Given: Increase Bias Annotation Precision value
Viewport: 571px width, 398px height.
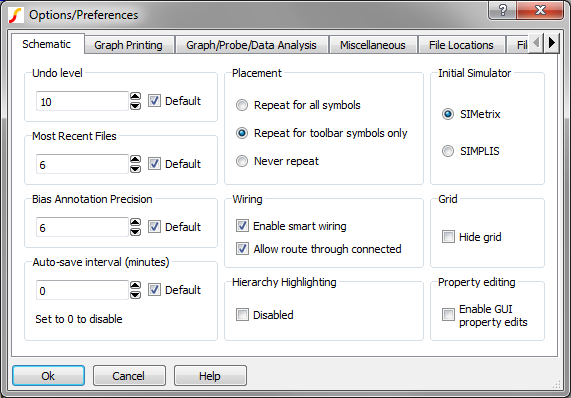Looking at the screenshot, I should pos(135,222).
